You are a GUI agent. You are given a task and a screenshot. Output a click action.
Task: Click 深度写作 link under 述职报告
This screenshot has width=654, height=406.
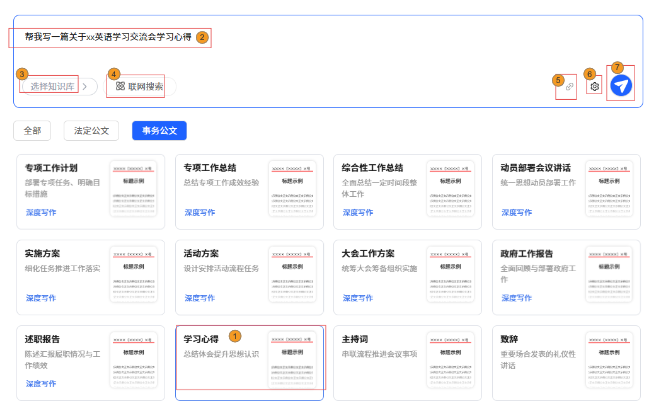pos(41,383)
